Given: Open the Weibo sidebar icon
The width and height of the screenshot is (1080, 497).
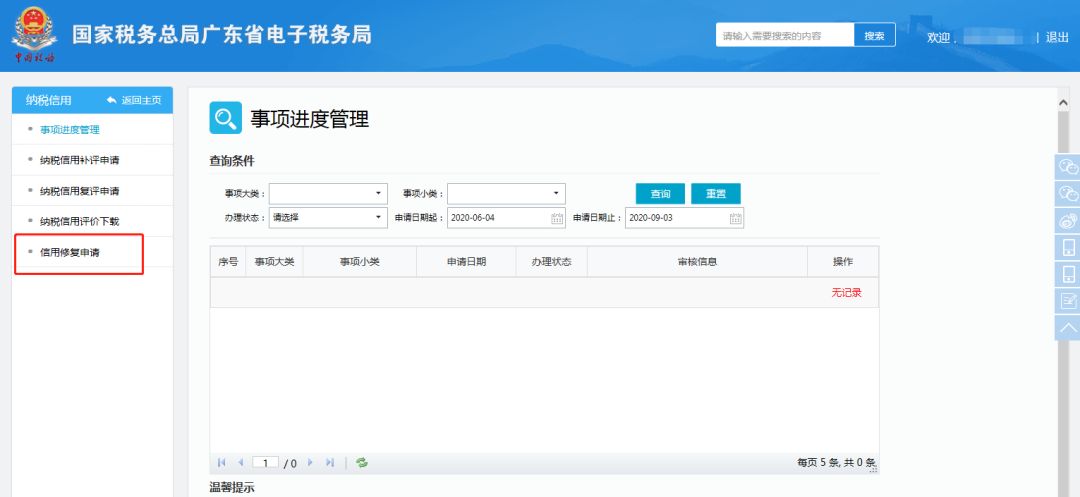Looking at the screenshot, I should [x=1068, y=221].
